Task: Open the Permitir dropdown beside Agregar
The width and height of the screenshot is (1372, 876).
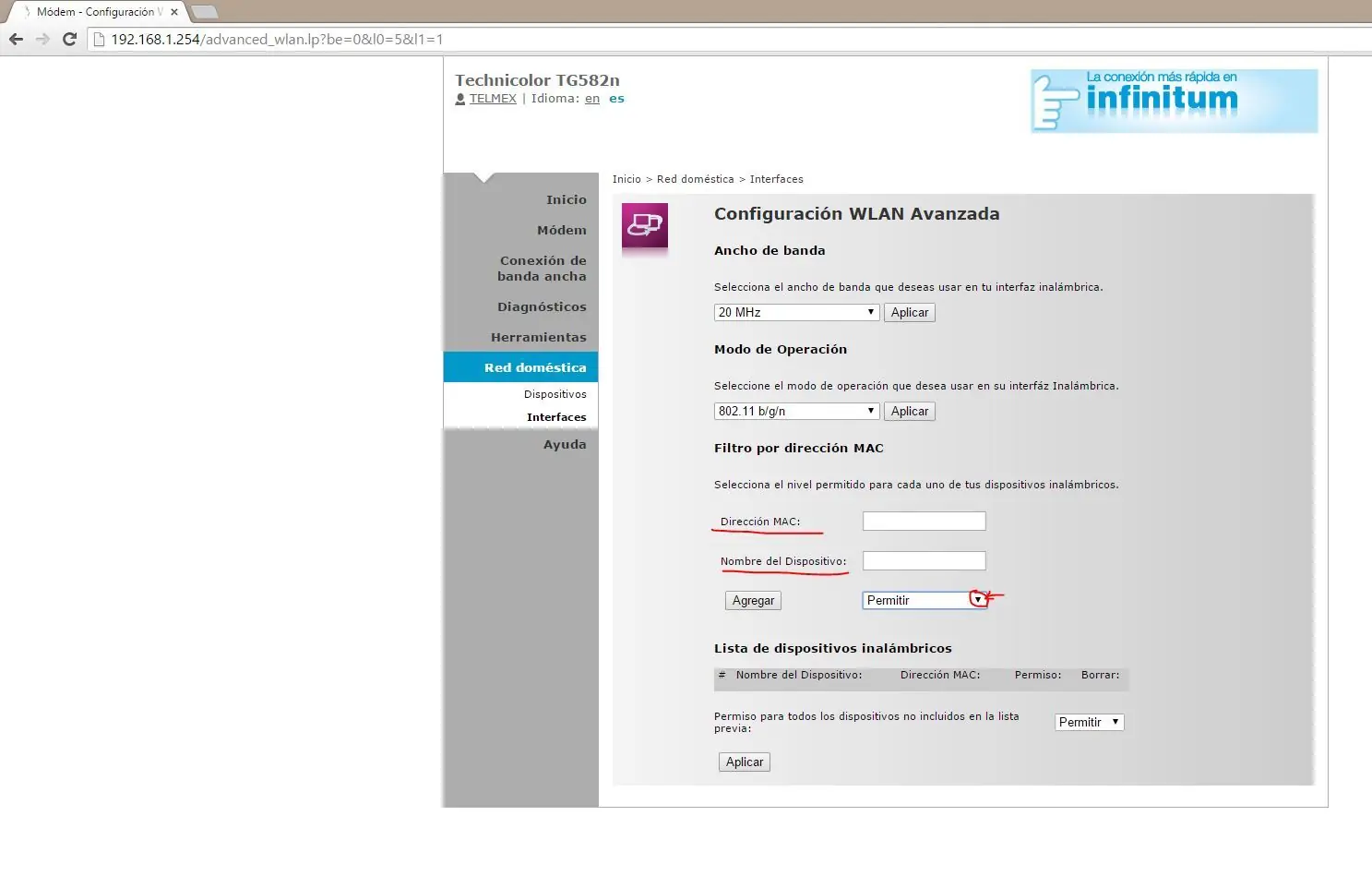Action: pyautogui.click(x=925, y=600)
